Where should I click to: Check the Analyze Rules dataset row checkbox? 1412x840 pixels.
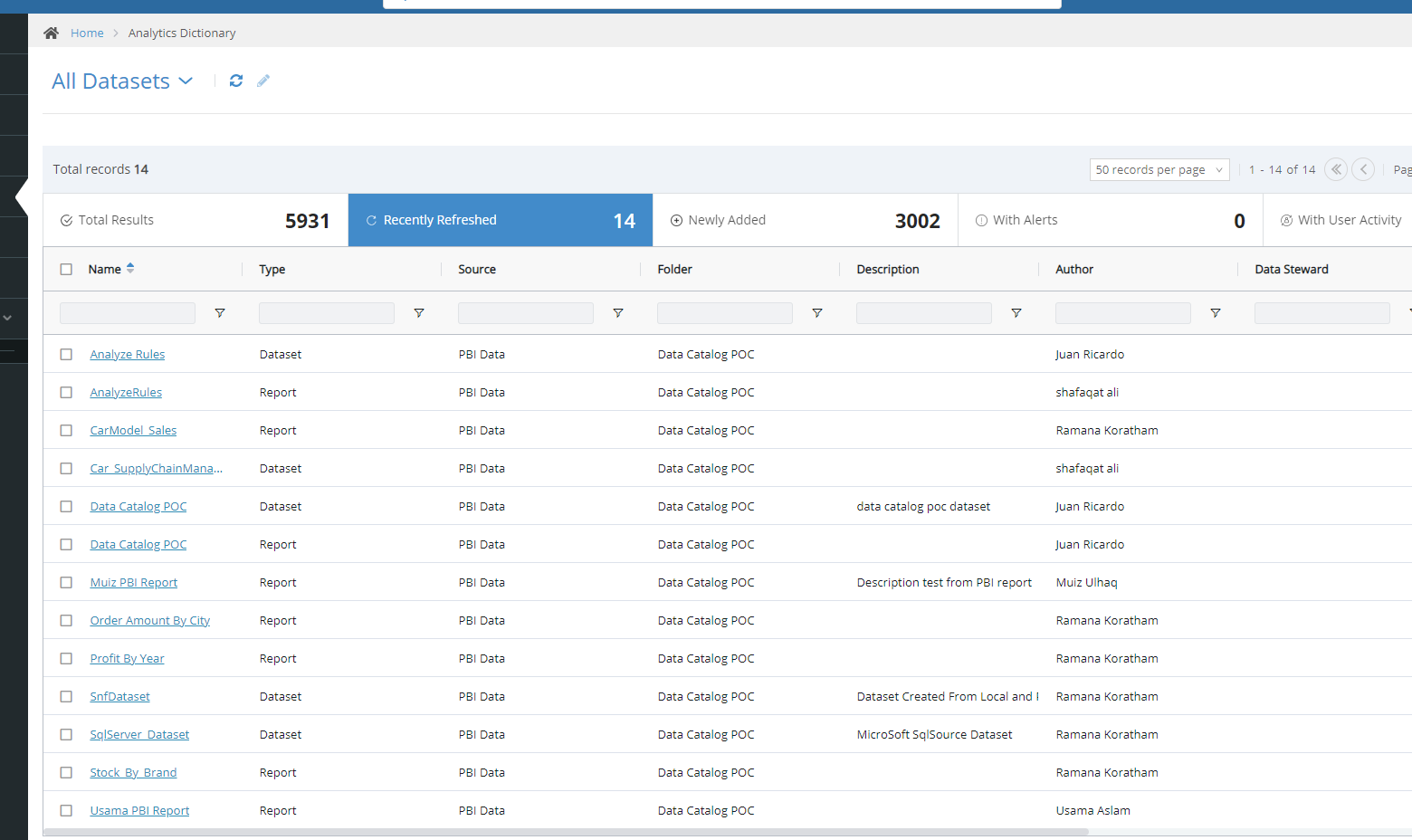[x=66, y=354]
